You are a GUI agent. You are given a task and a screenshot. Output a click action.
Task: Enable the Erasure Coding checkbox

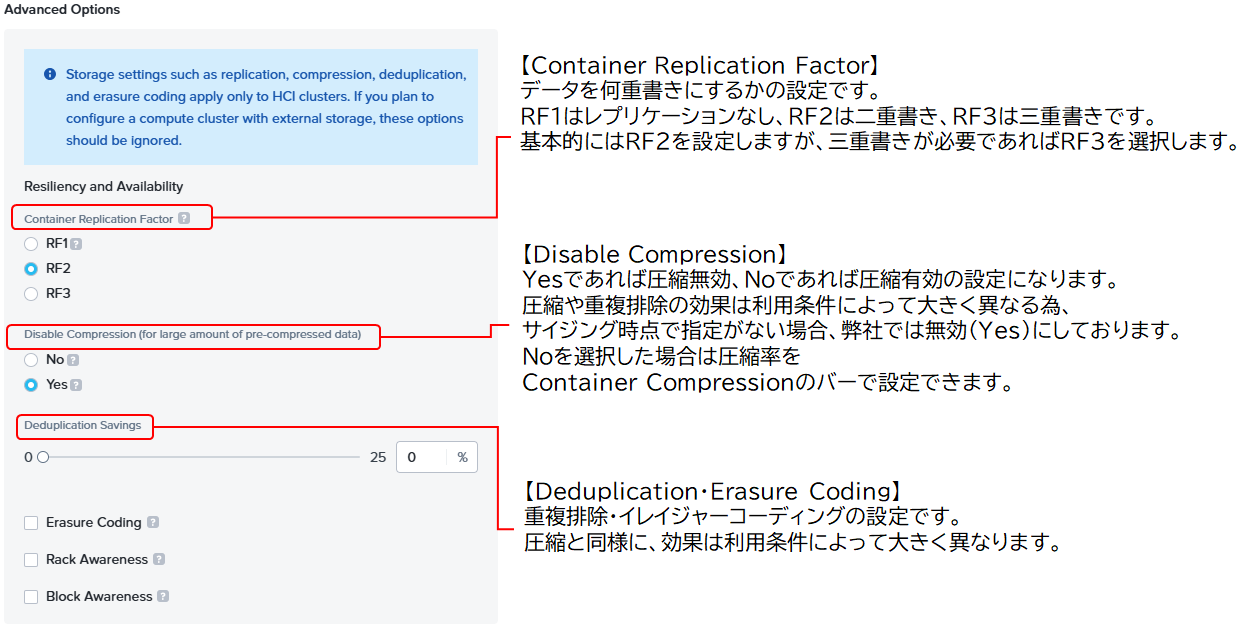[x=31, y=523]
